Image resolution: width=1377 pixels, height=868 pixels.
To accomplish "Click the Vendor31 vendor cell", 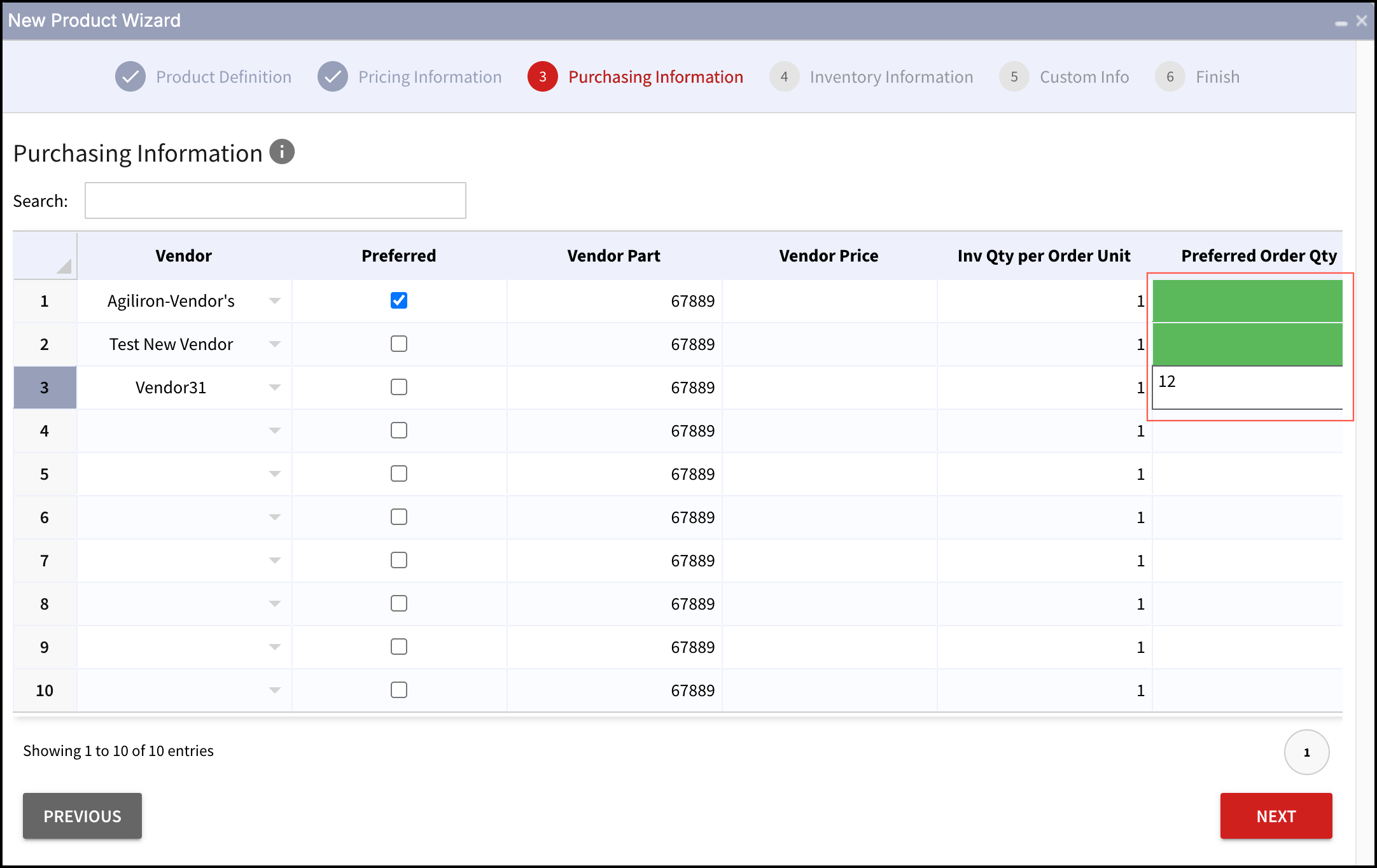I will point(184,388).
